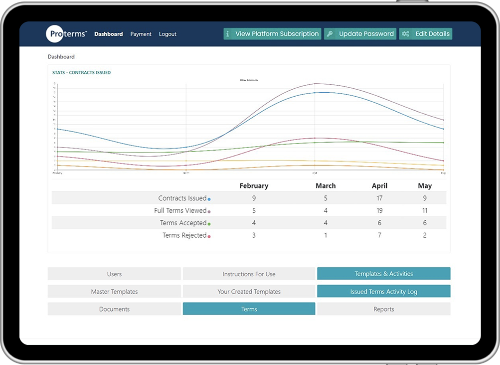The width and height of the screenshot is (500, 365).
Task: Open the Users section button
Action: coord(114,274)
